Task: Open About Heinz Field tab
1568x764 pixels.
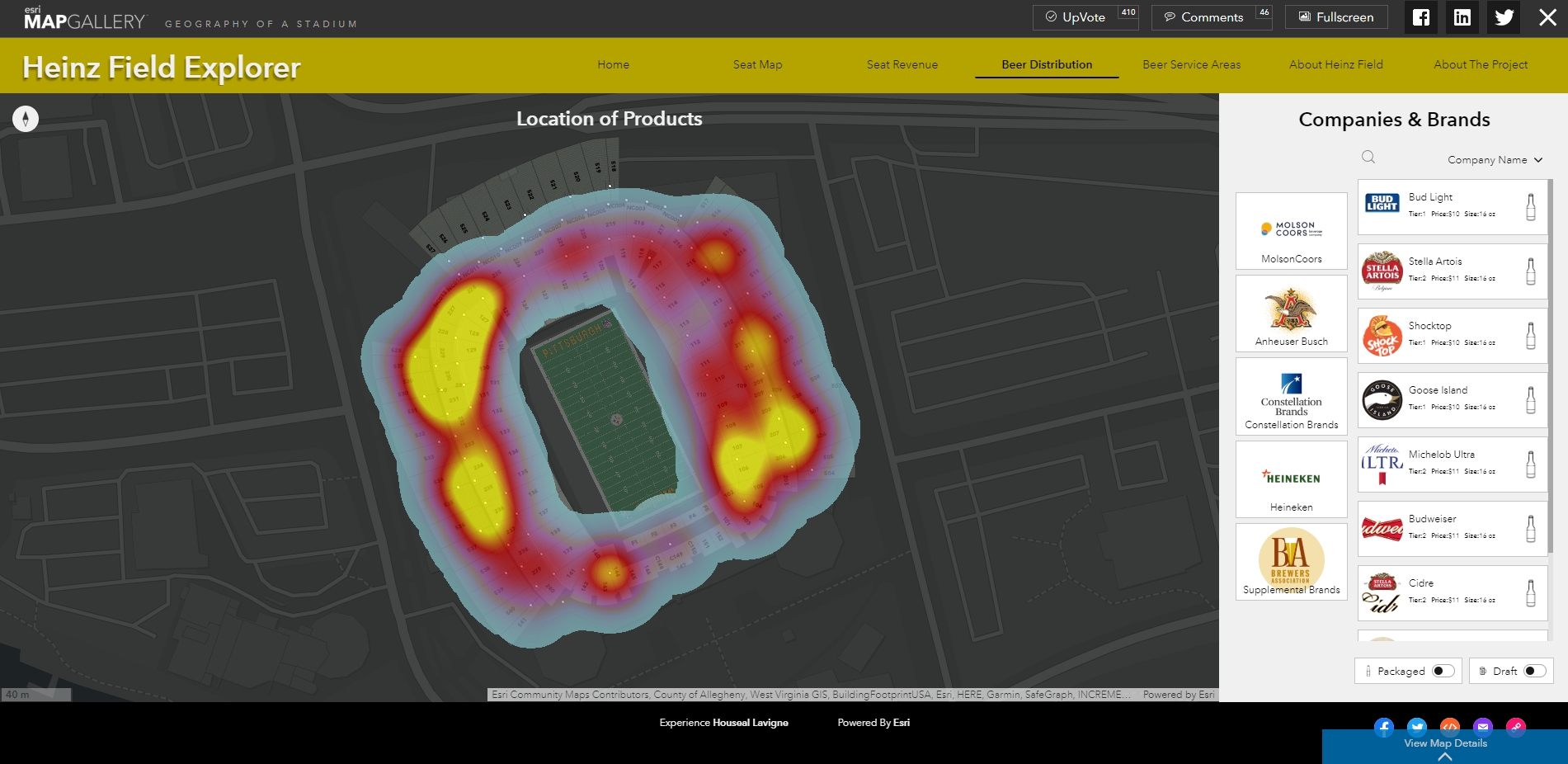Action: coord(1336,64)
